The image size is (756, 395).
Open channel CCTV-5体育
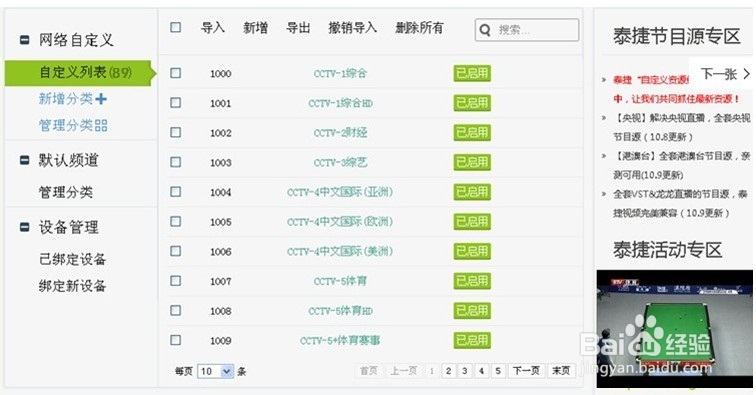[340, 281]
